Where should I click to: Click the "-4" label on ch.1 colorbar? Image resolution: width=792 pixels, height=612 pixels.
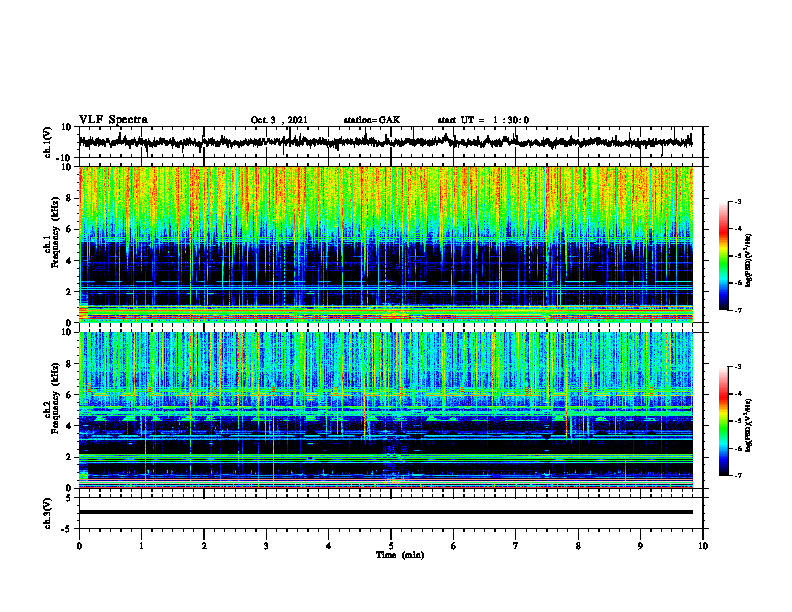pos(738,229)
